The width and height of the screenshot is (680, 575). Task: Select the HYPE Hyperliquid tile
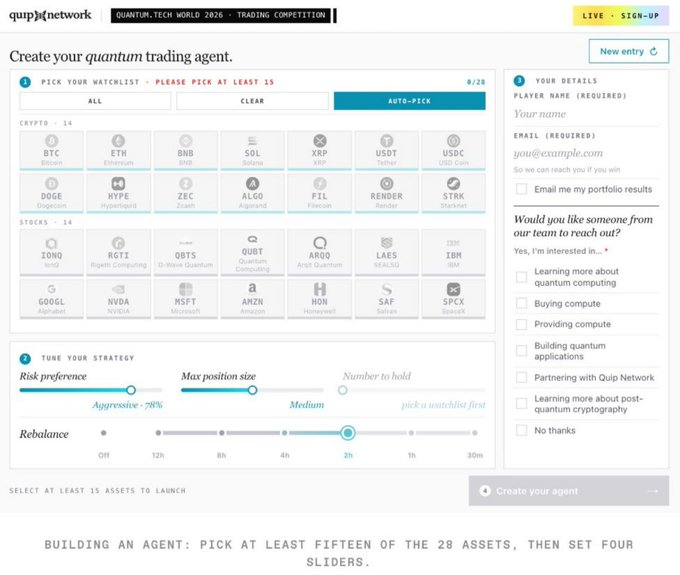[x=118, y=193]
